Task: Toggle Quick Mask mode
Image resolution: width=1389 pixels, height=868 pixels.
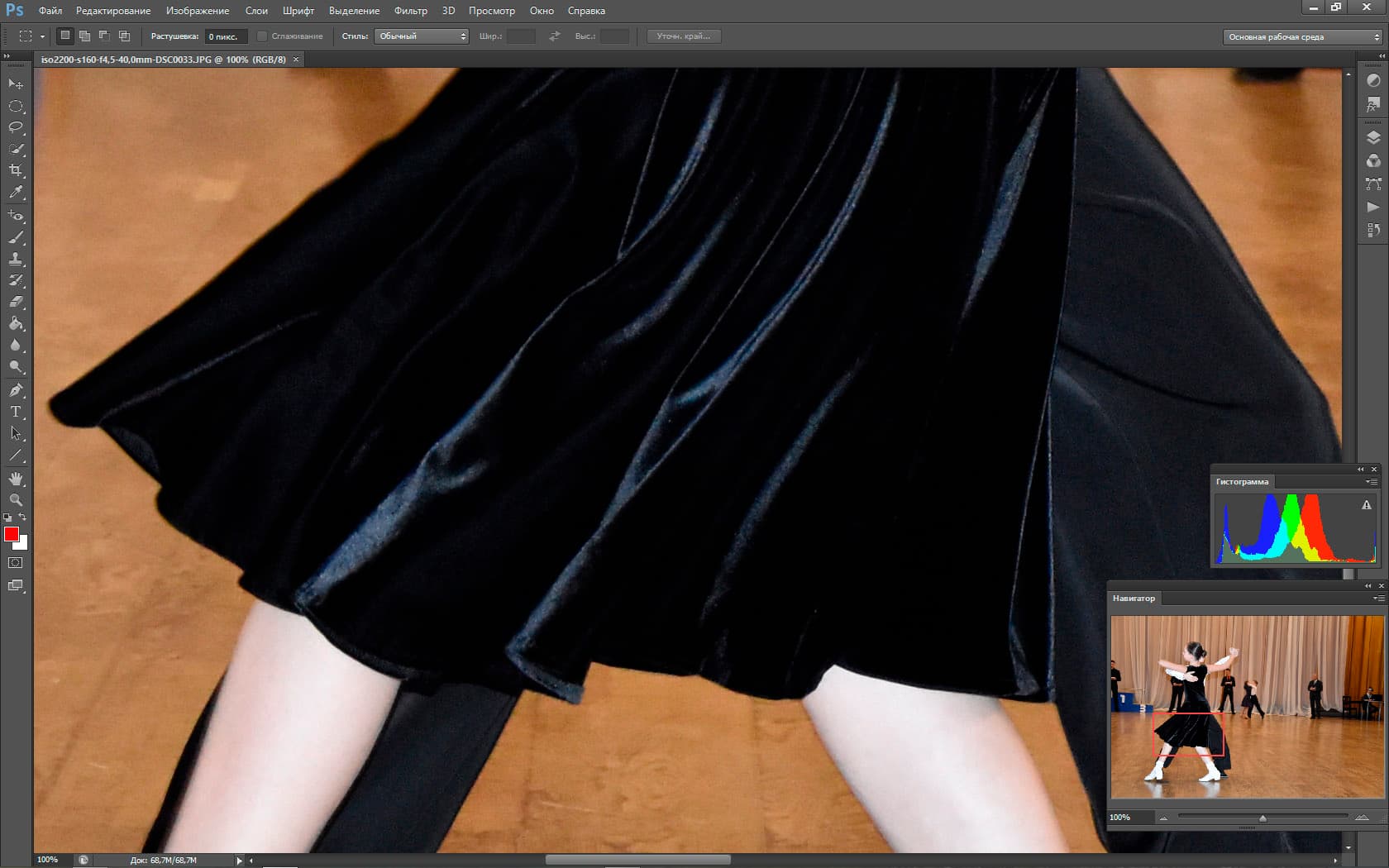Action: [x=16, y=563]
